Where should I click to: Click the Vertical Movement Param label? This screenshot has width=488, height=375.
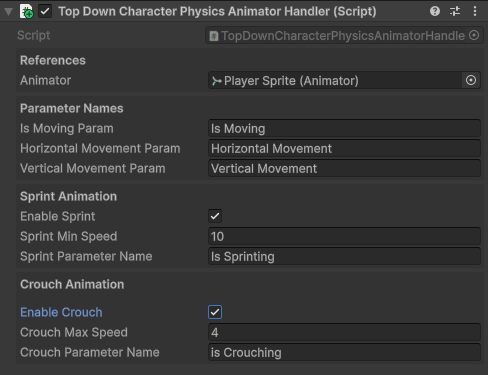click(93, 168)
